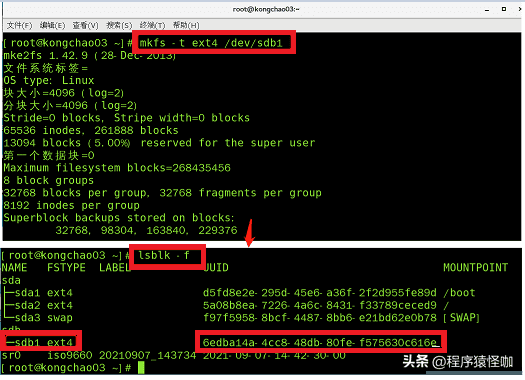Image resolution: width=525 pixels, height=380 pixels.
Task: Click the 20210907_143734 label
Action: click(148, 355)
